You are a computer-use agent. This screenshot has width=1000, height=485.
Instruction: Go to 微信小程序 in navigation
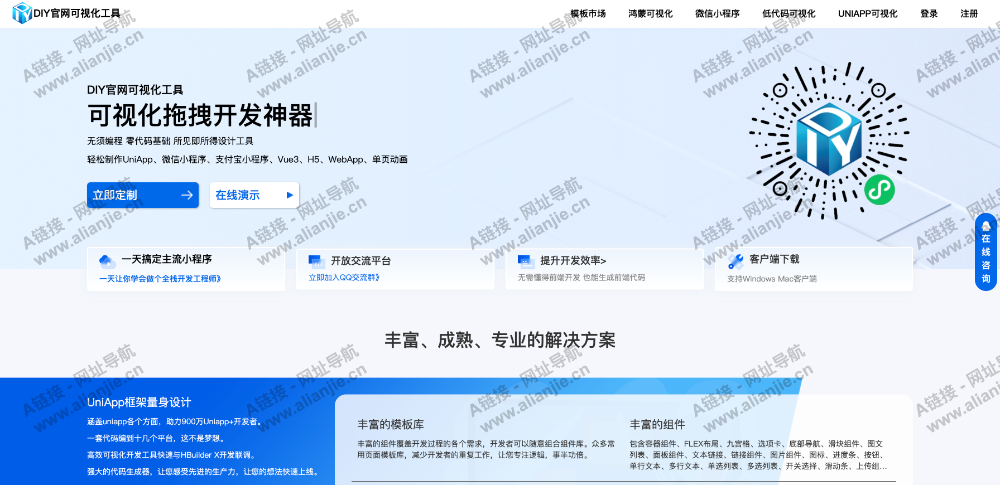[717, 14]
